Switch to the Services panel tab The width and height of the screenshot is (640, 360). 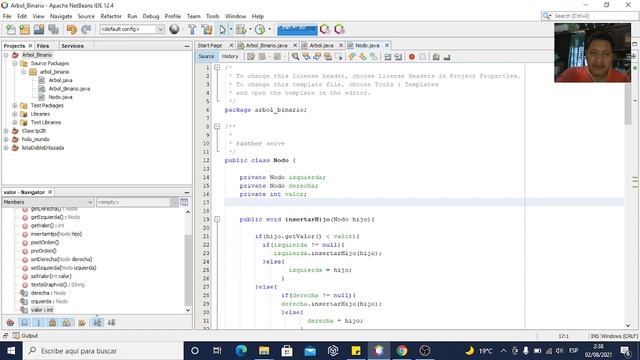pos(73,46)
